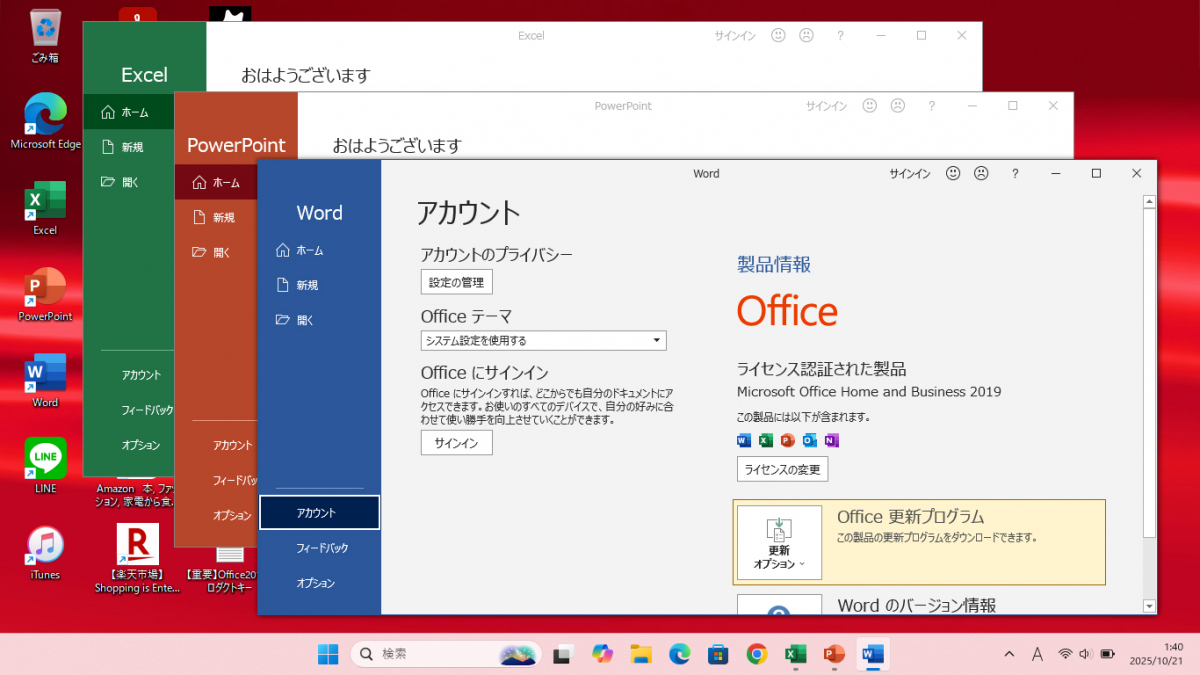Open Options in Word sidebar
The image size is (1200, 675).
[x=316, y=583]
